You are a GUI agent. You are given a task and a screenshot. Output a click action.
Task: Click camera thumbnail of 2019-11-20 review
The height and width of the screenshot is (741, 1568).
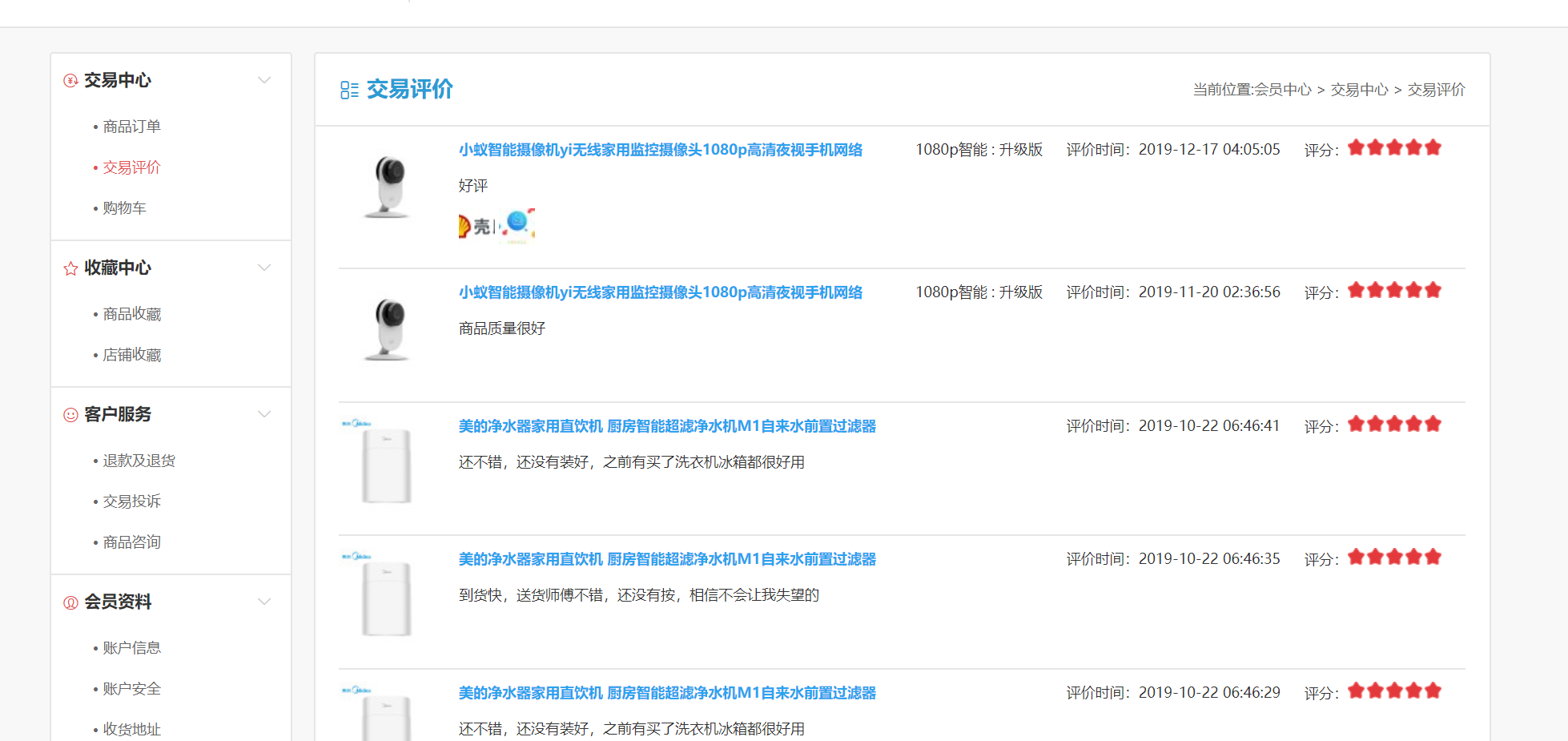[388, 329]
